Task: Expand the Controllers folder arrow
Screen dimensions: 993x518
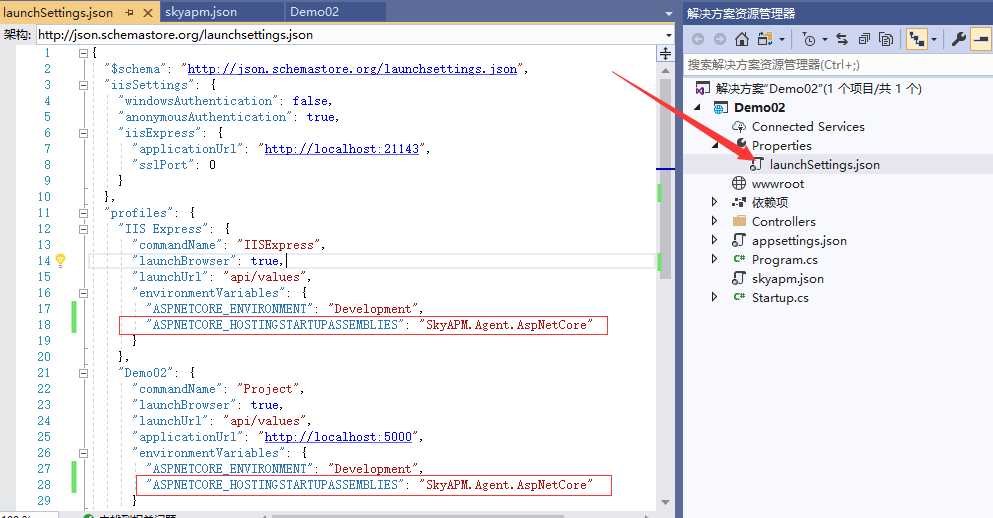Action: click(715, 221)
